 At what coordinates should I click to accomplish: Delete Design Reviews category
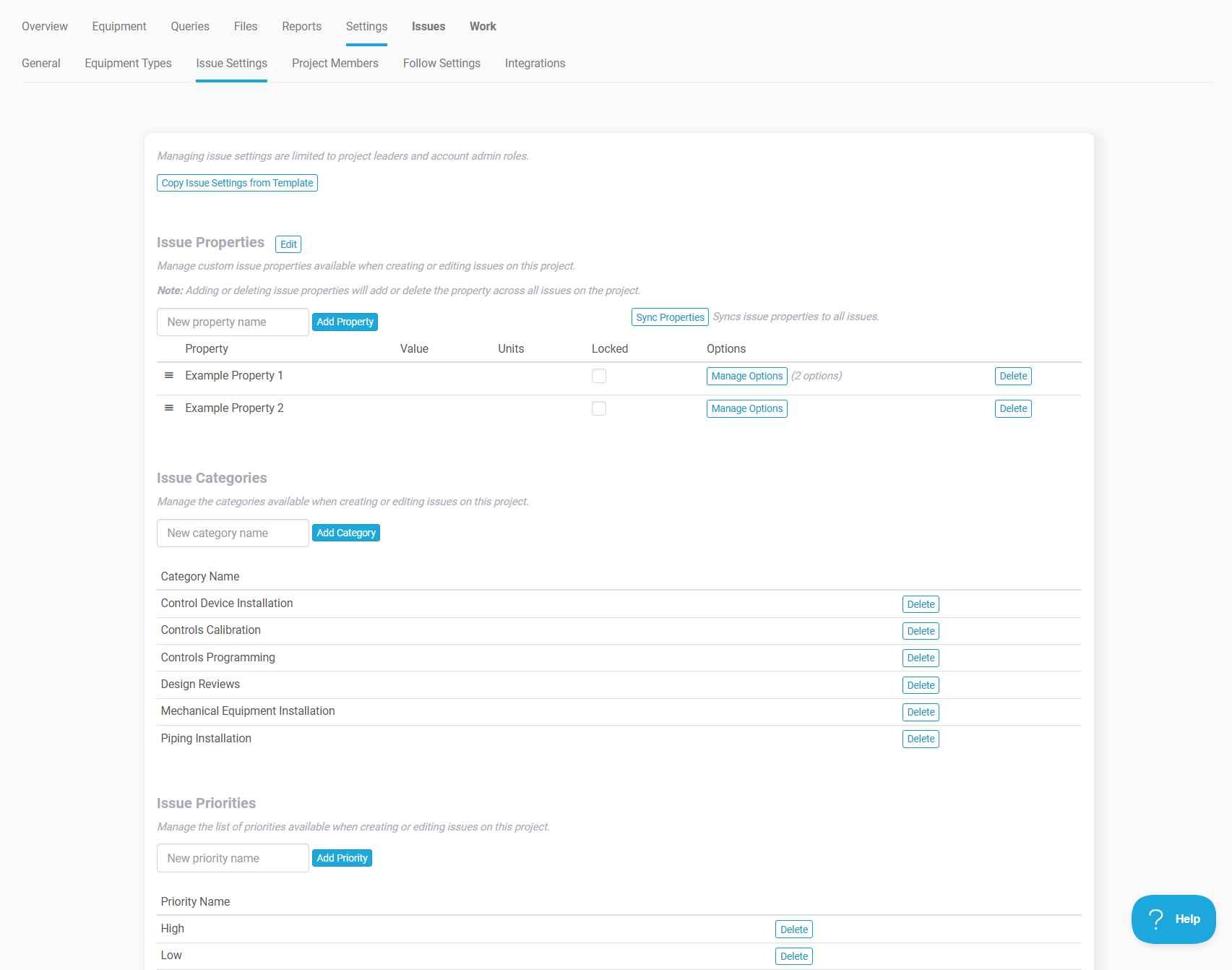(921, 685)
